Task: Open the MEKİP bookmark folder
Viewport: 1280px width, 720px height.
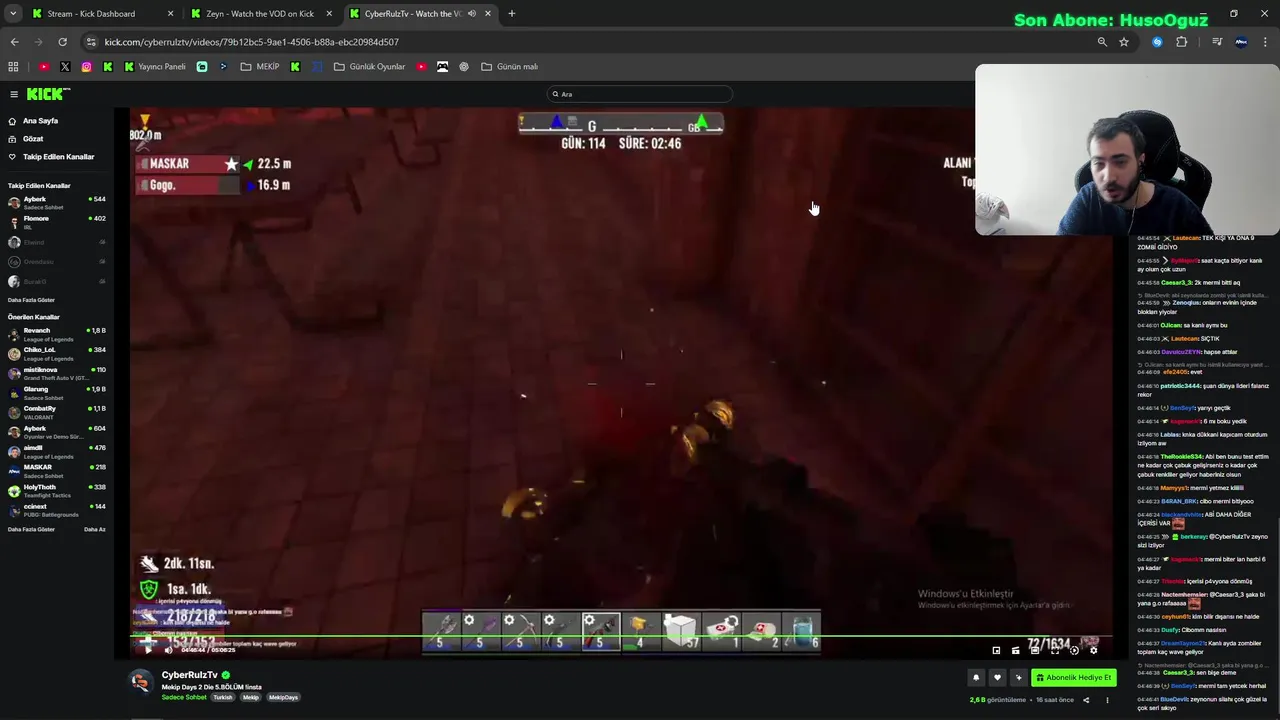Action: coord(260,67)
